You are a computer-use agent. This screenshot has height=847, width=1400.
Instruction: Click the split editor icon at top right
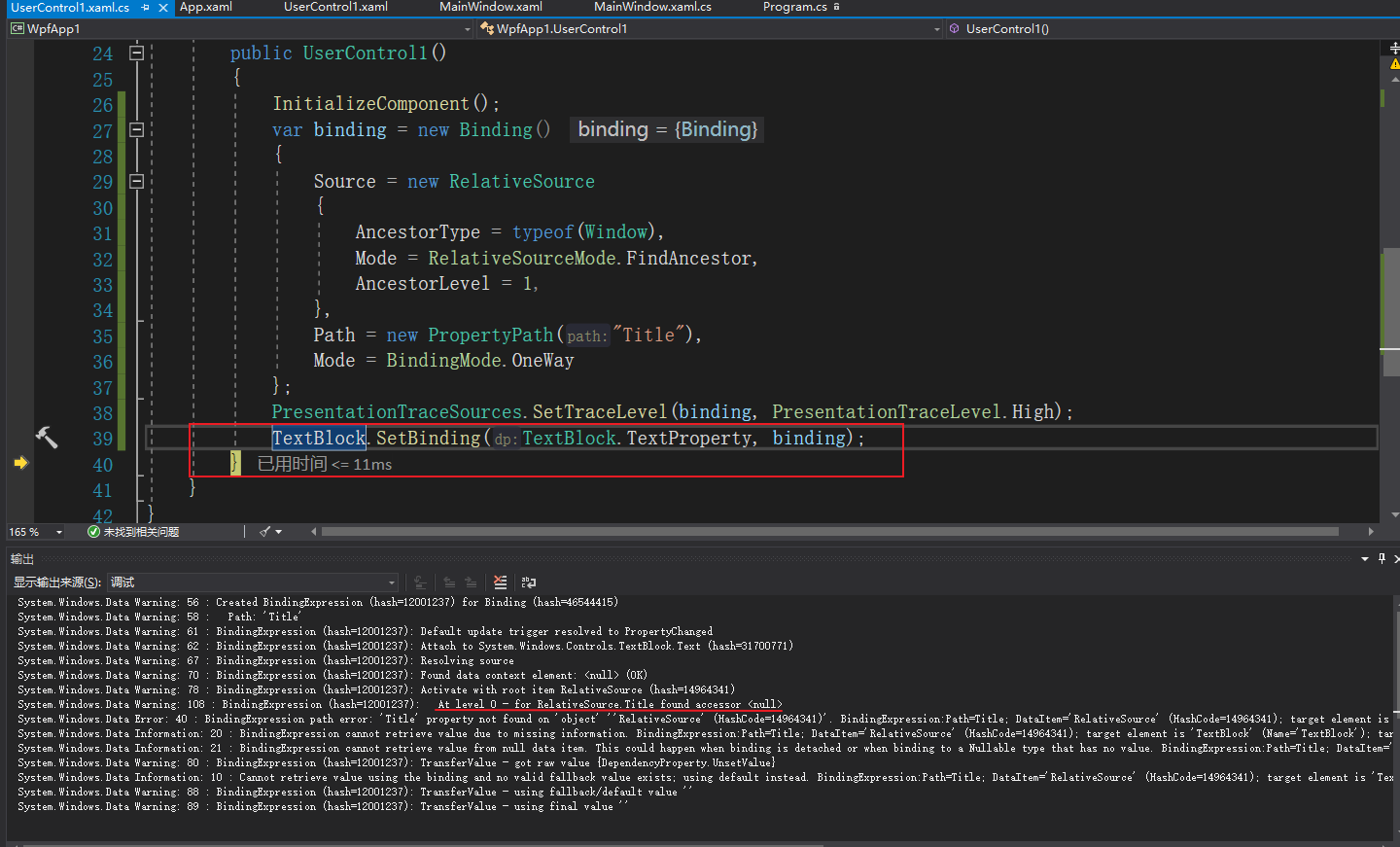(1394, 48)
